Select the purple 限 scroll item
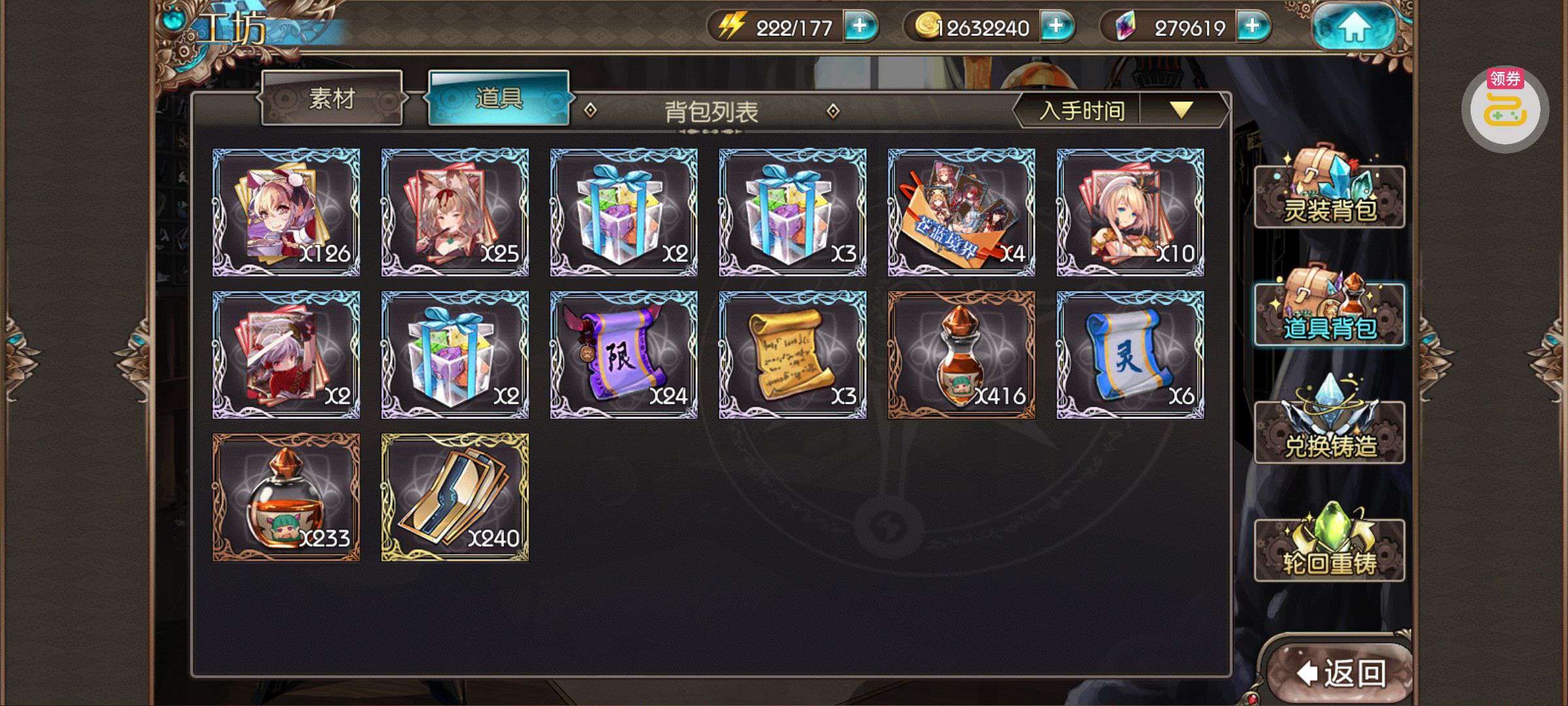 tap(624, 355)
